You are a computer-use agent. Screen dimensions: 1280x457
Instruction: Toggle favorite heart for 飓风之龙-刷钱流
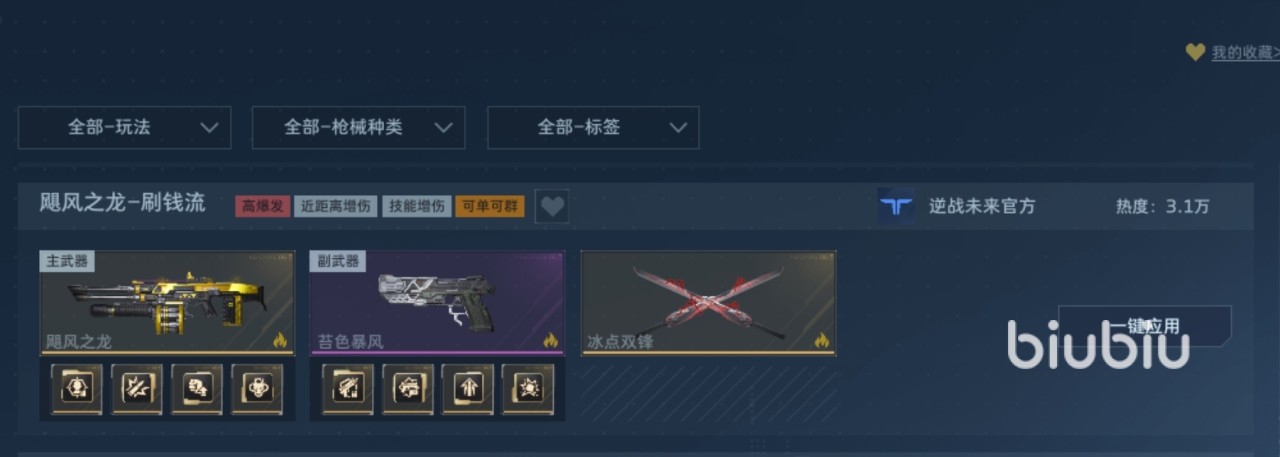click(x=552, y=207)
